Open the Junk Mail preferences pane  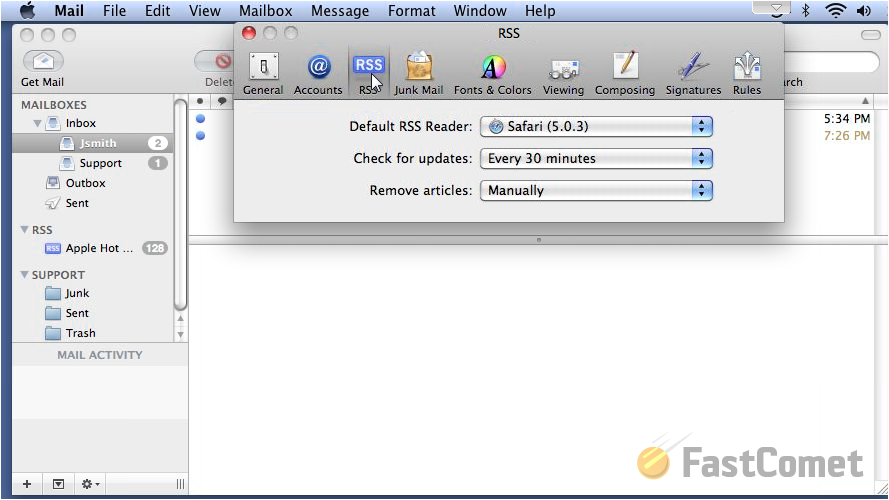point(419,74)
